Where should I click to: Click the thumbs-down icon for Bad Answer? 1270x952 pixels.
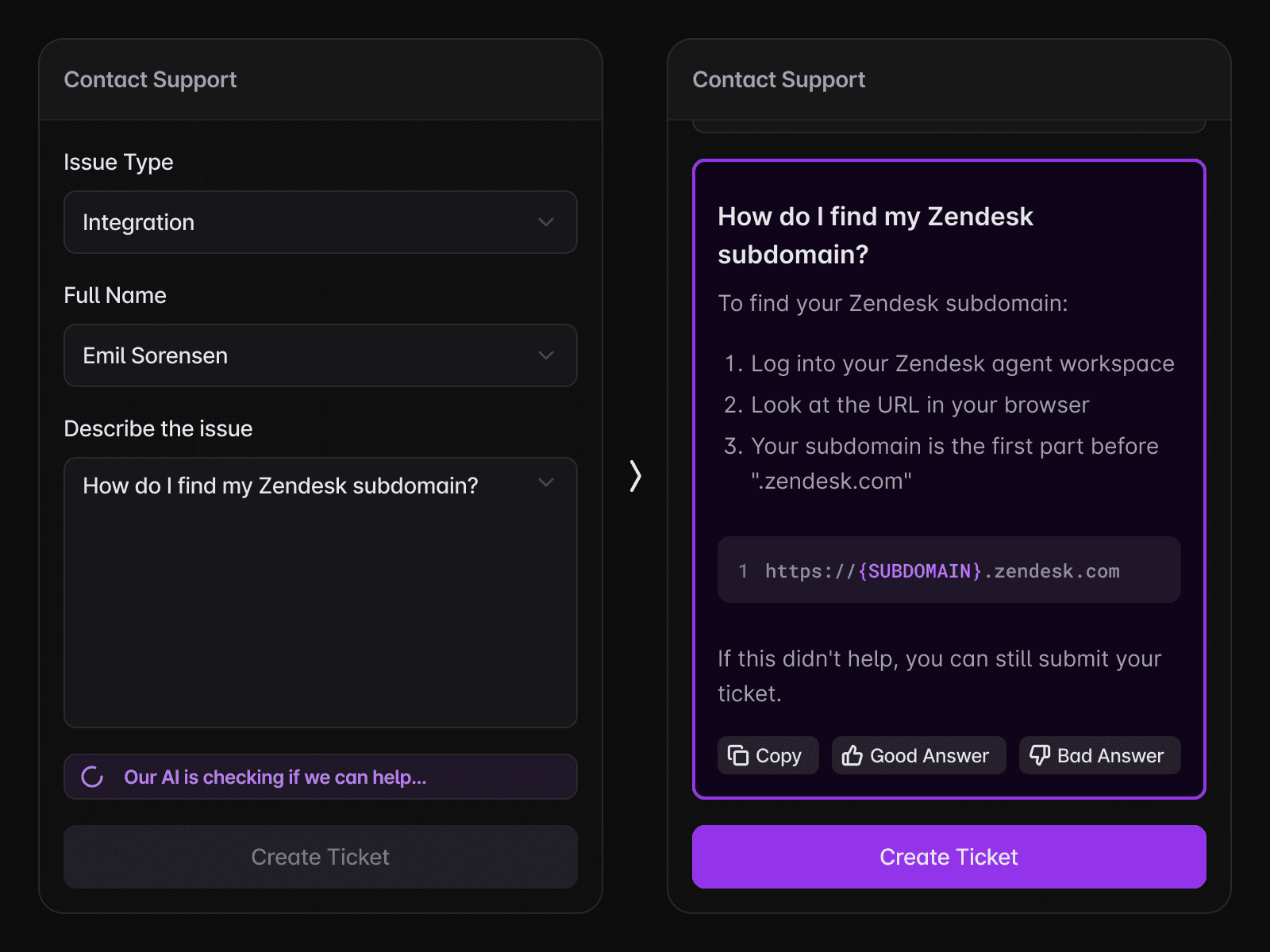point(1039,755)
